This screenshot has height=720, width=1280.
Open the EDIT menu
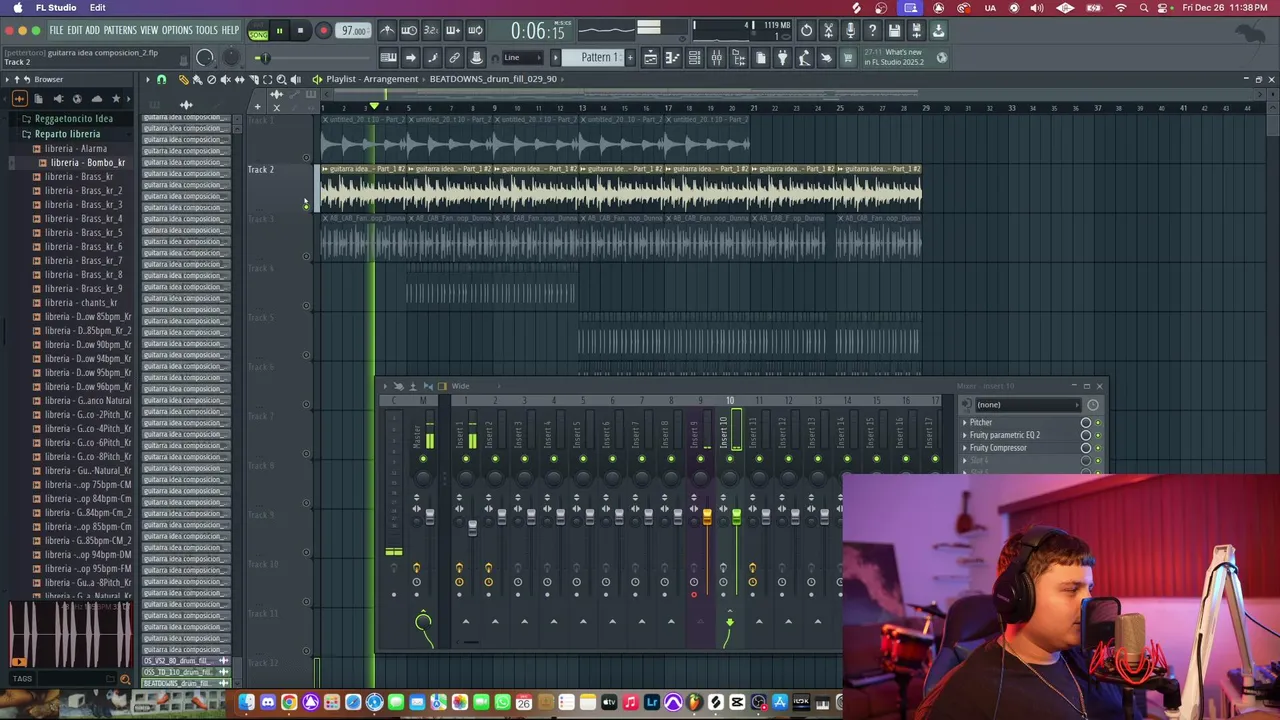pyautogui.click(x=74, y=30)
